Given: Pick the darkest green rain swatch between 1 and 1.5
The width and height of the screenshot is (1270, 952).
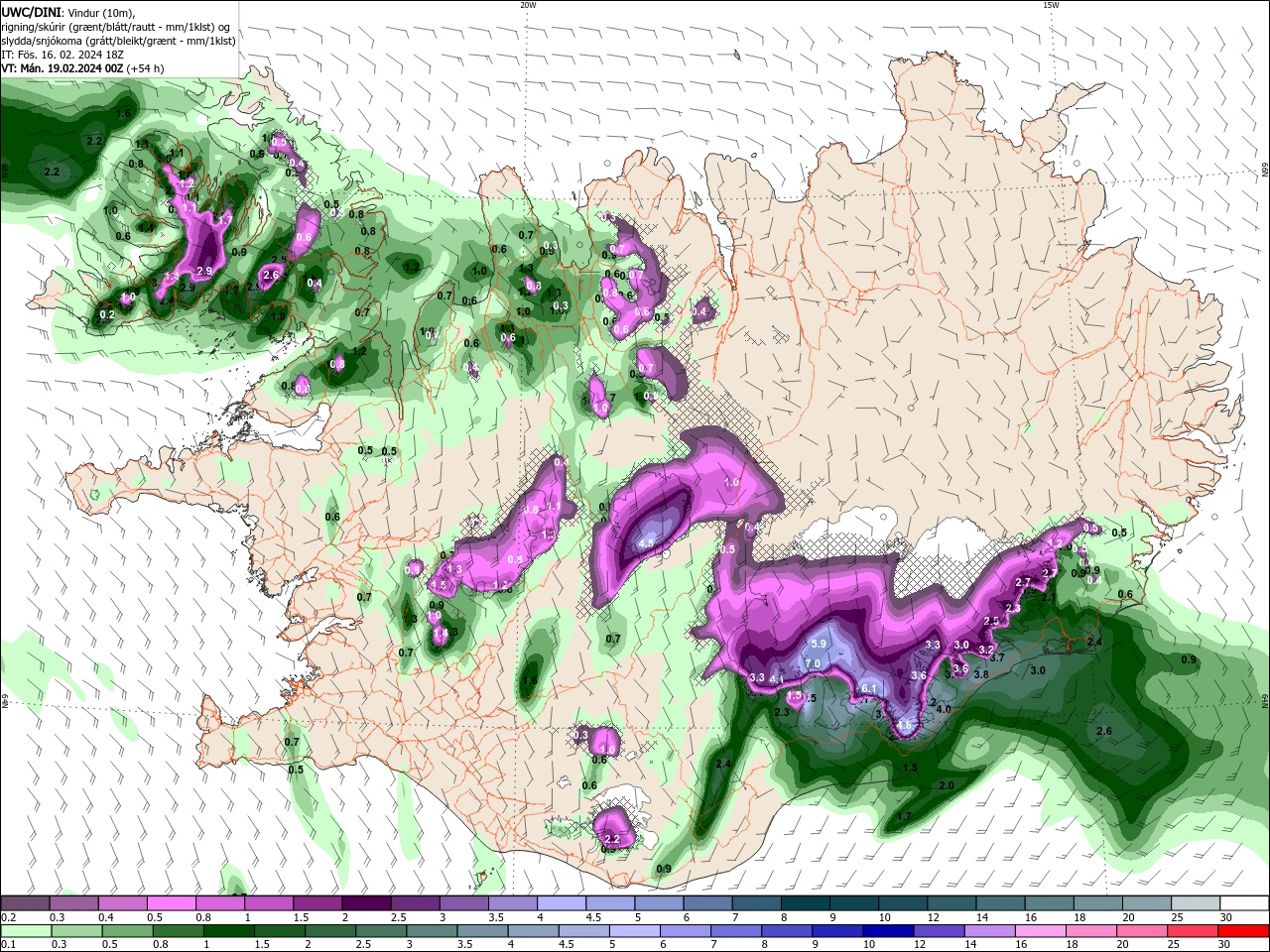Looking at the screenshot, I should coord(228,931).
